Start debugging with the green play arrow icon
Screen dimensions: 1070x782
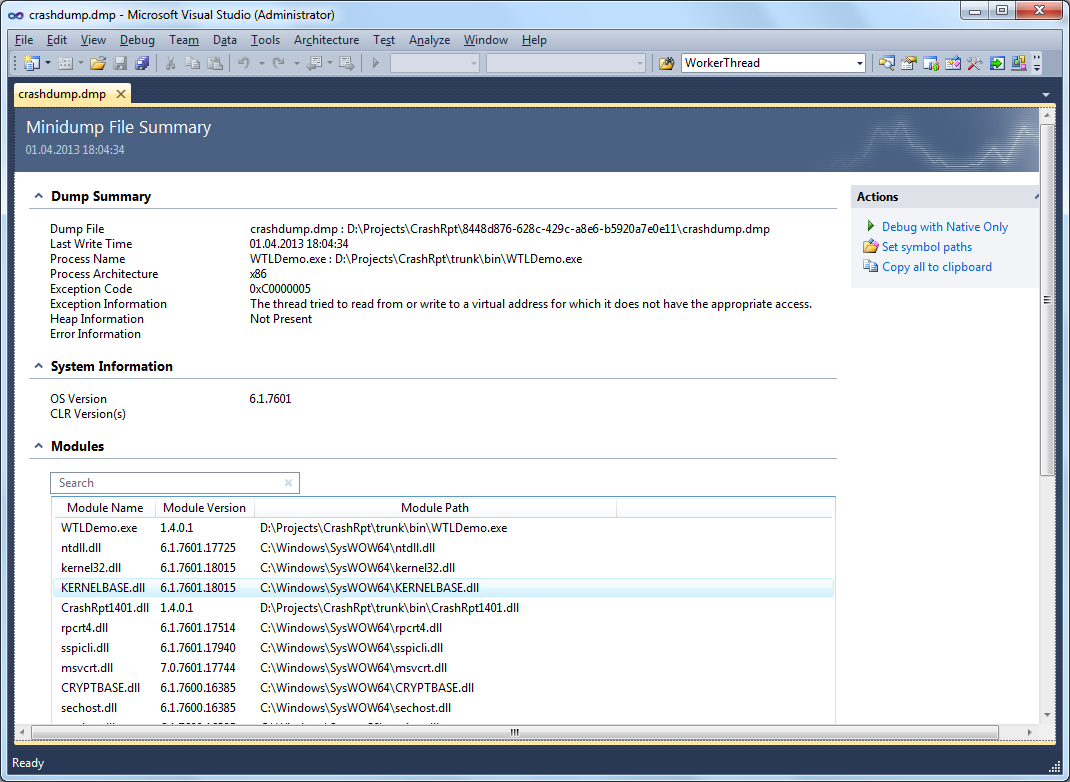[376, 62]
